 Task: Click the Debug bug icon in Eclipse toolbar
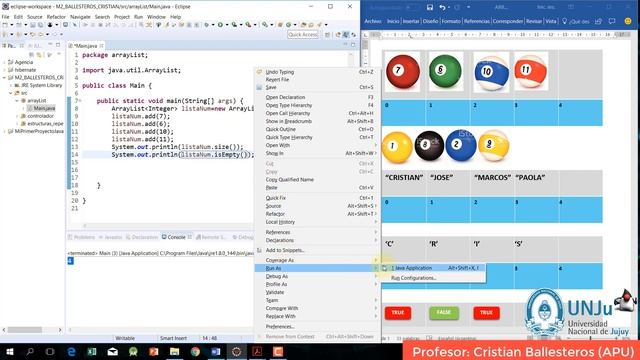[207, 25]
